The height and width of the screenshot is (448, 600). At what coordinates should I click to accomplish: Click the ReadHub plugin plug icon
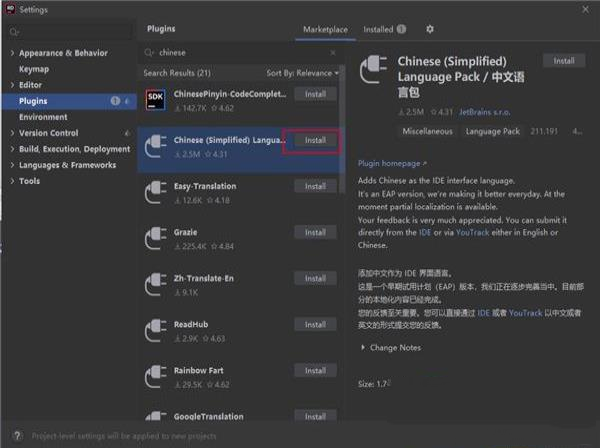pos(155,329)
